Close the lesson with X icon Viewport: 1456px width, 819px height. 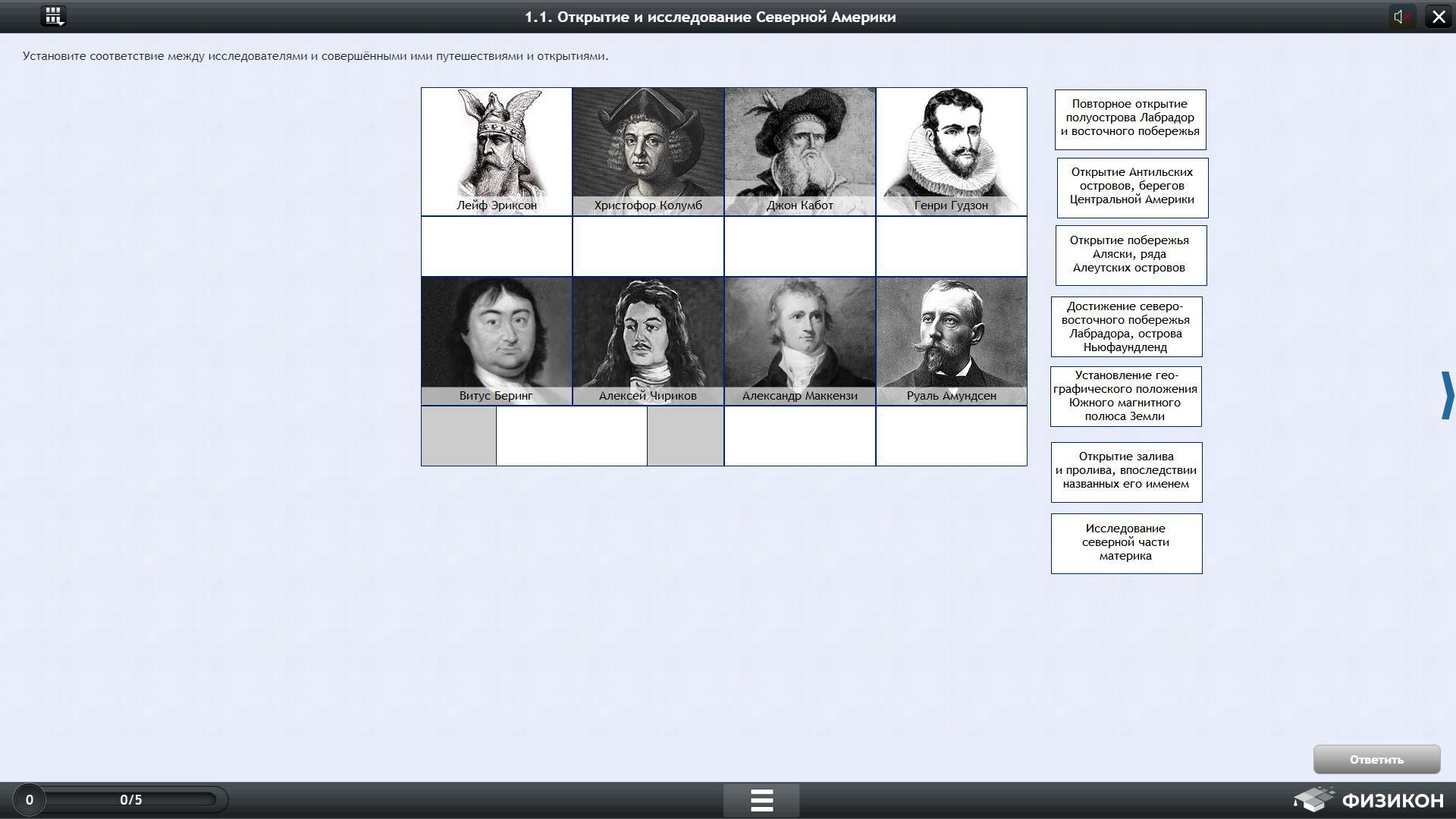pyautogui.click(x=1439, y=17)
